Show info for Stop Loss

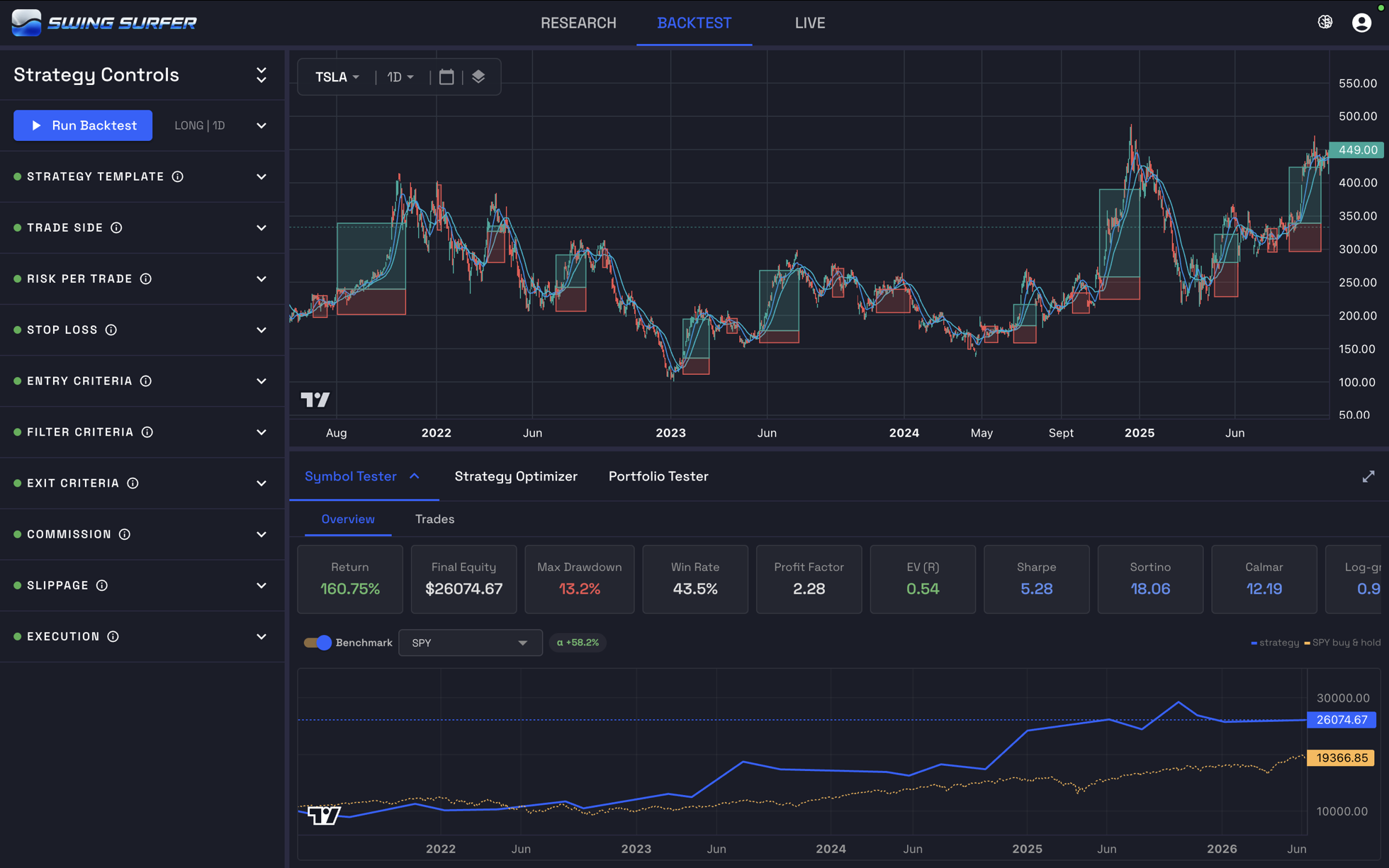pyautogui.click(x=111, y=329)
